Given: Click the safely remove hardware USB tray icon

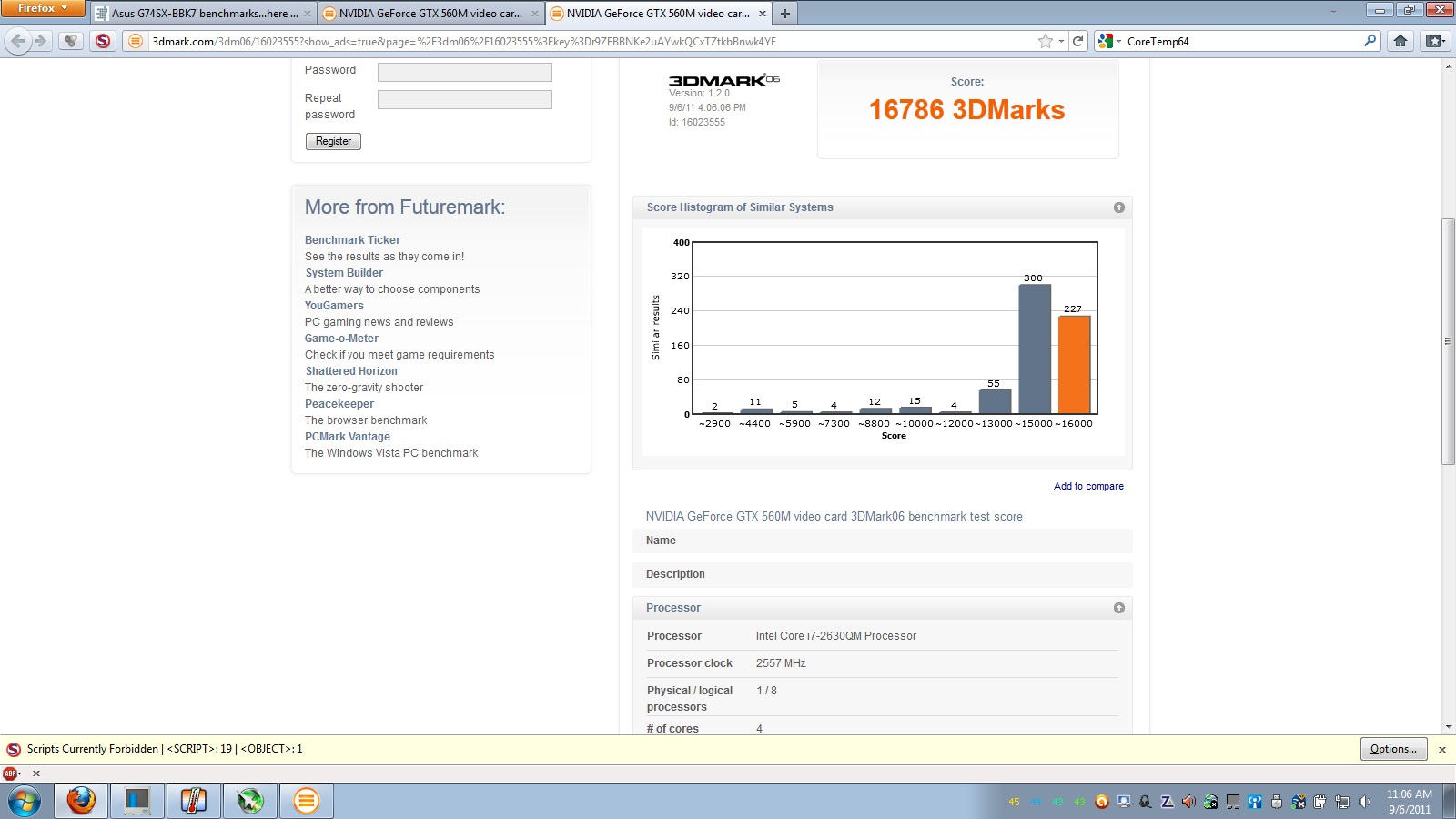Looking at the screenshot, I should [x=1276, y=802].
